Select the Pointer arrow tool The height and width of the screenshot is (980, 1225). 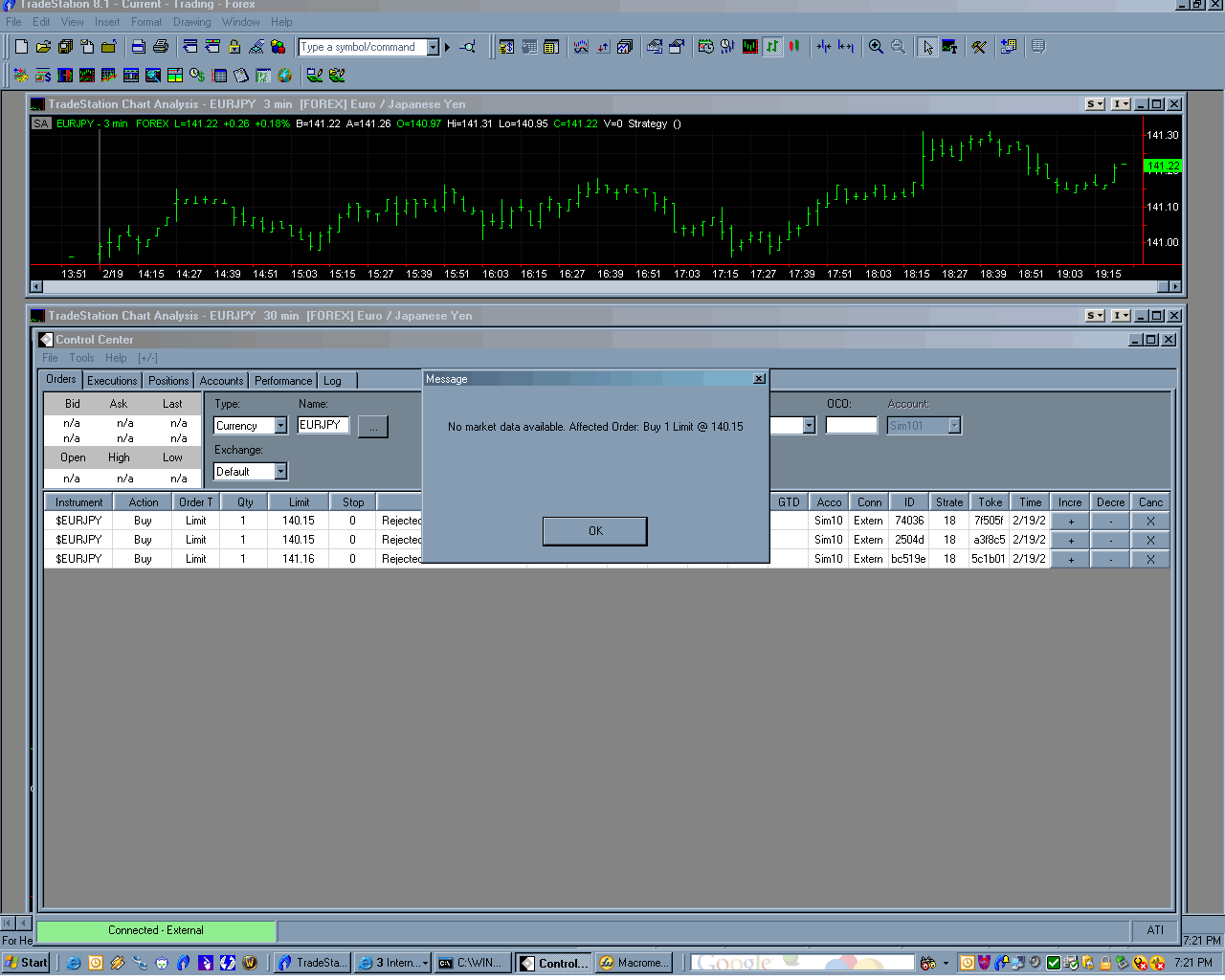pos(926,46)
